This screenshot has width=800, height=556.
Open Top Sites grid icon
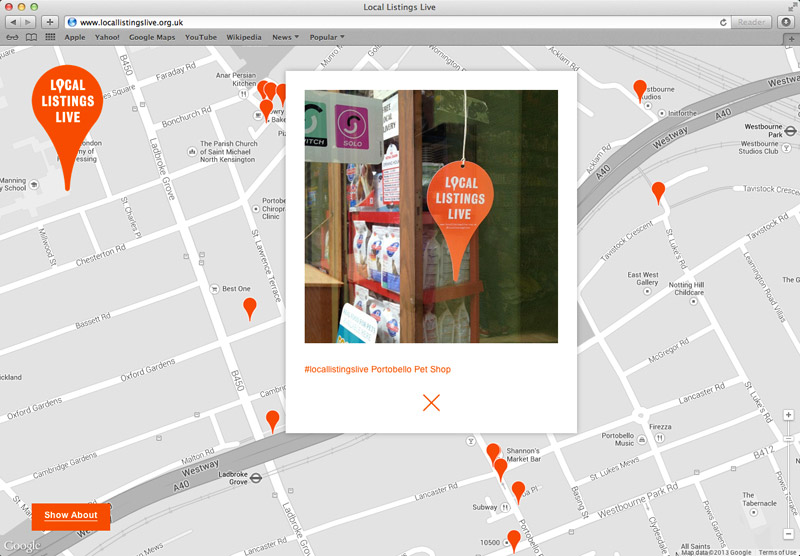tap(50, 37)
